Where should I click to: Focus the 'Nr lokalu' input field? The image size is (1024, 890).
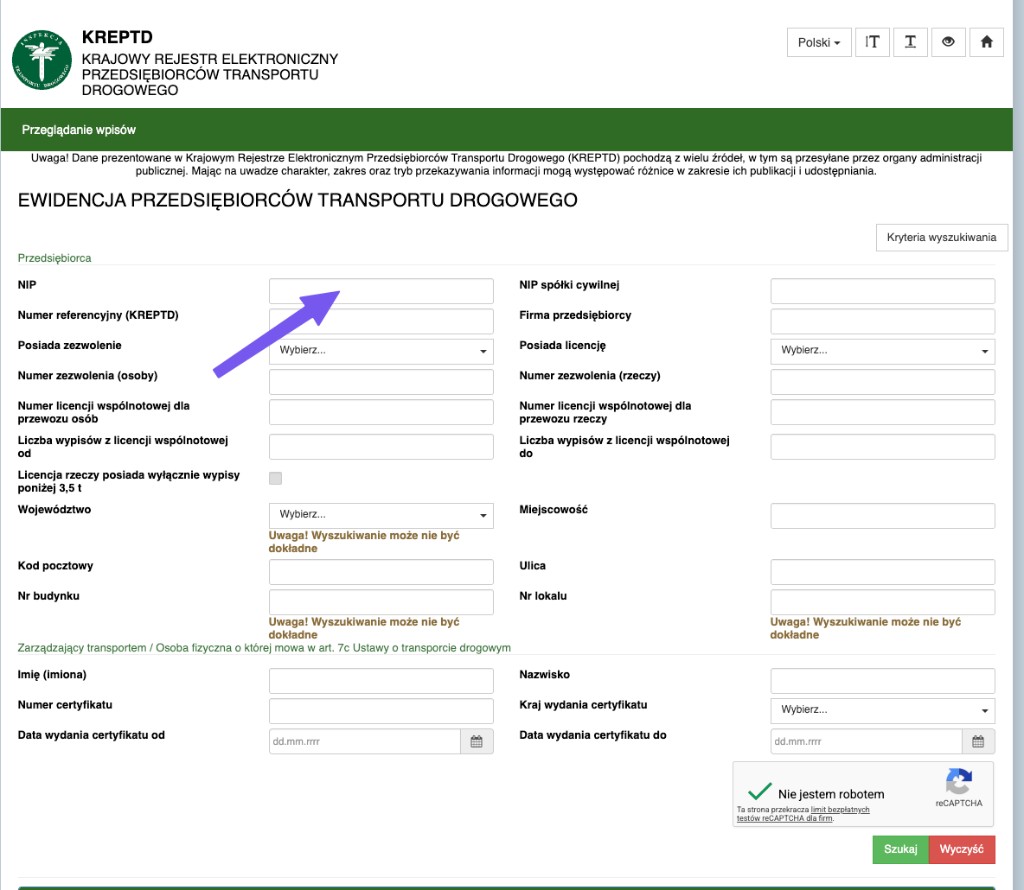882,602
